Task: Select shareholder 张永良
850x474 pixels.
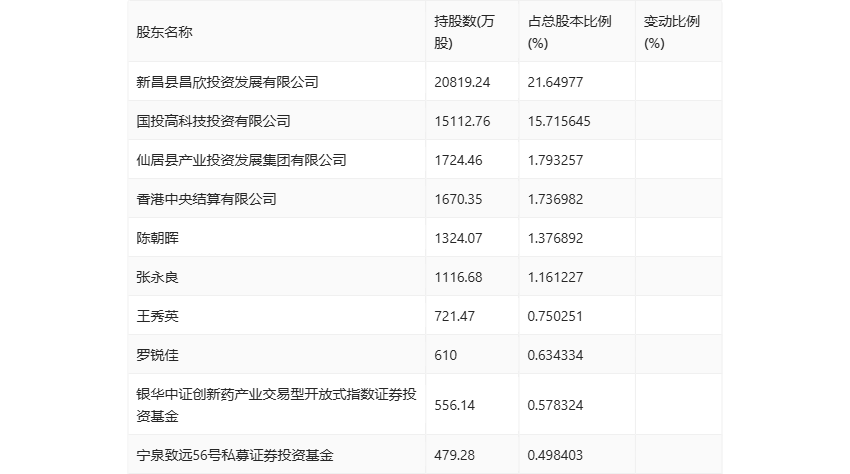Action: point(157,277)
